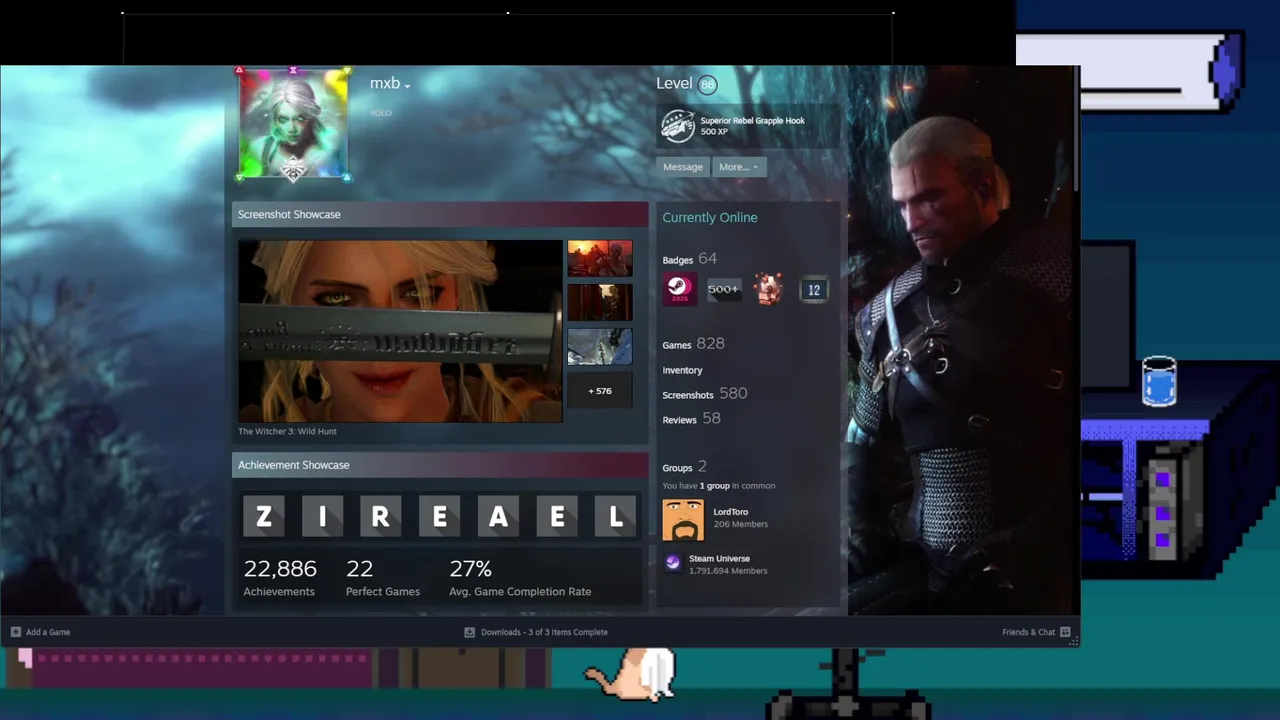Click the Add a Game plus icon
The image size is (1280, 720).
coord(15,632)
